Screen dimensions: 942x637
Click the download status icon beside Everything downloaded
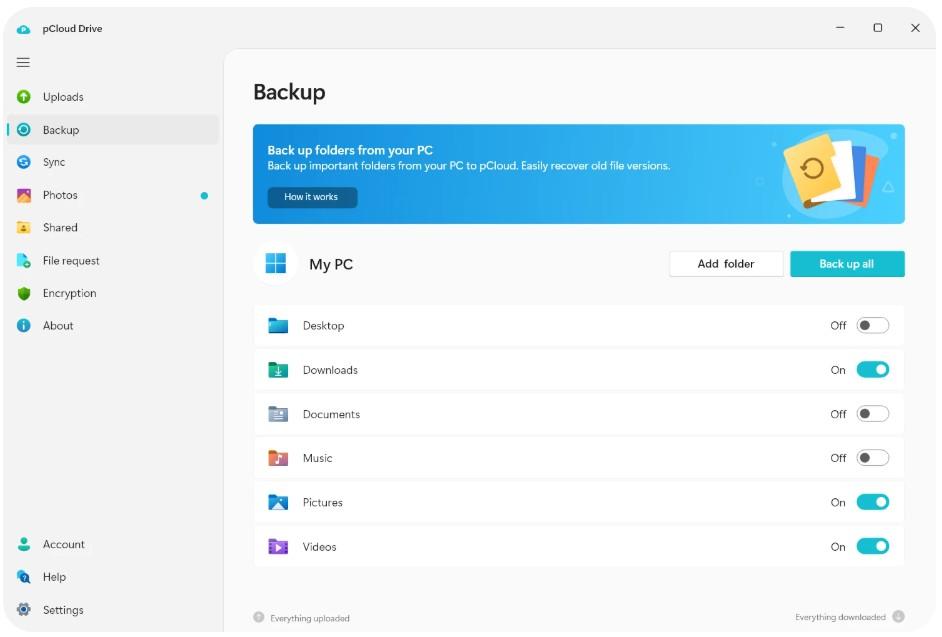[899, 617]
